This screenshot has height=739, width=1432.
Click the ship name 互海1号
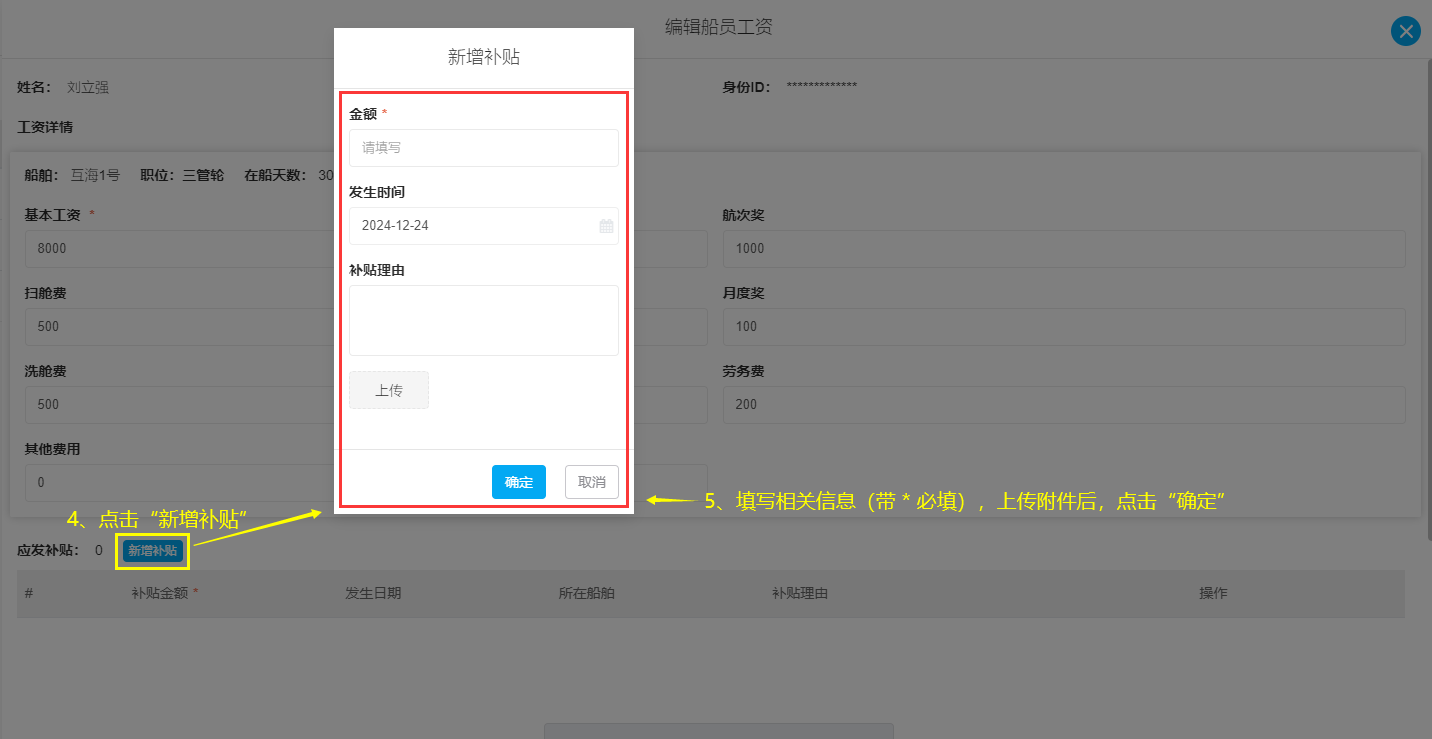coord(95,175)
